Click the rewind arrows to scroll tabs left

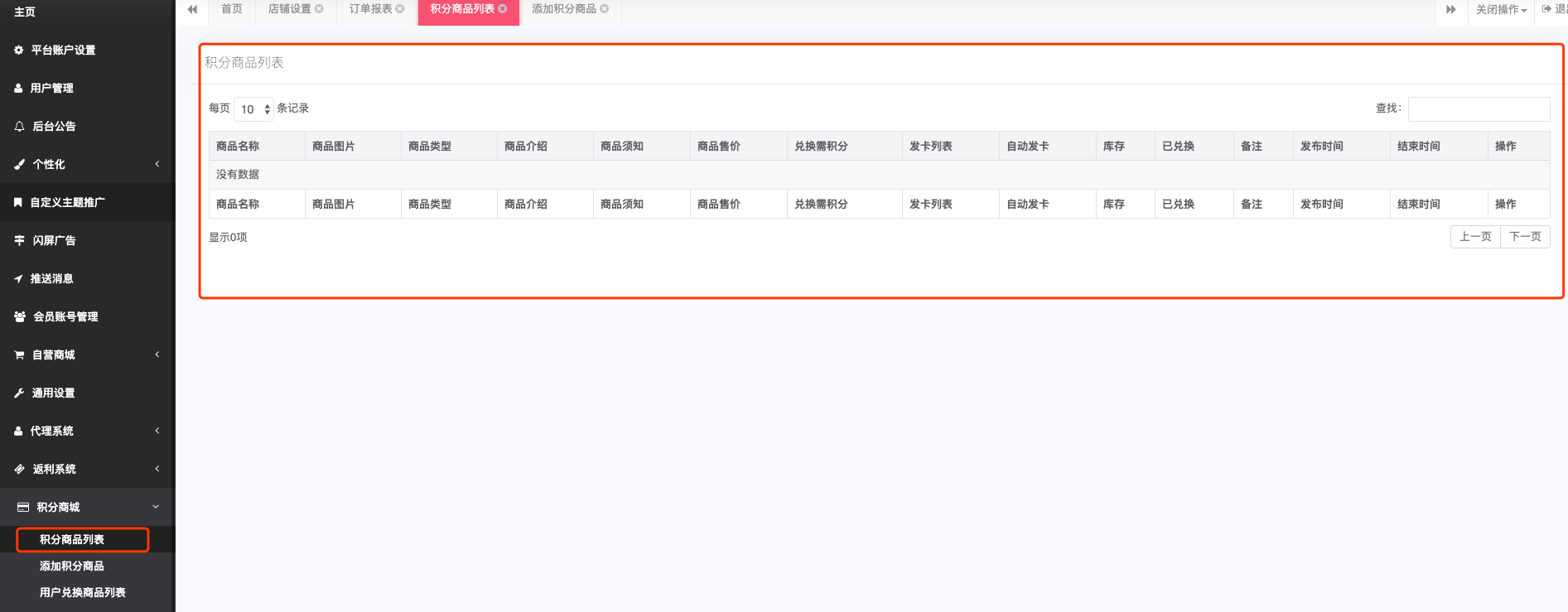[192, 10]
